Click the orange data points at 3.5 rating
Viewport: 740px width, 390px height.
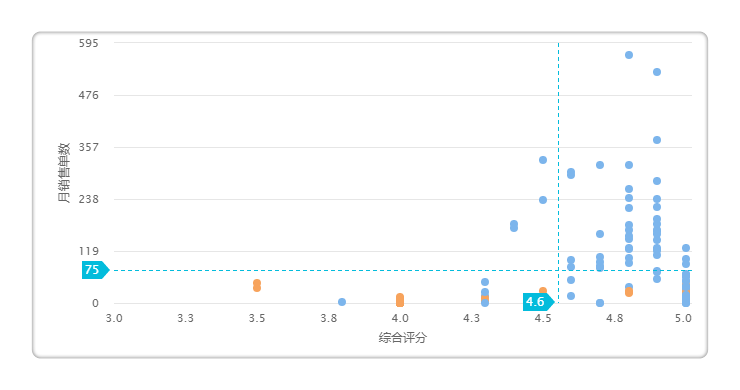(x=257, y=285)
